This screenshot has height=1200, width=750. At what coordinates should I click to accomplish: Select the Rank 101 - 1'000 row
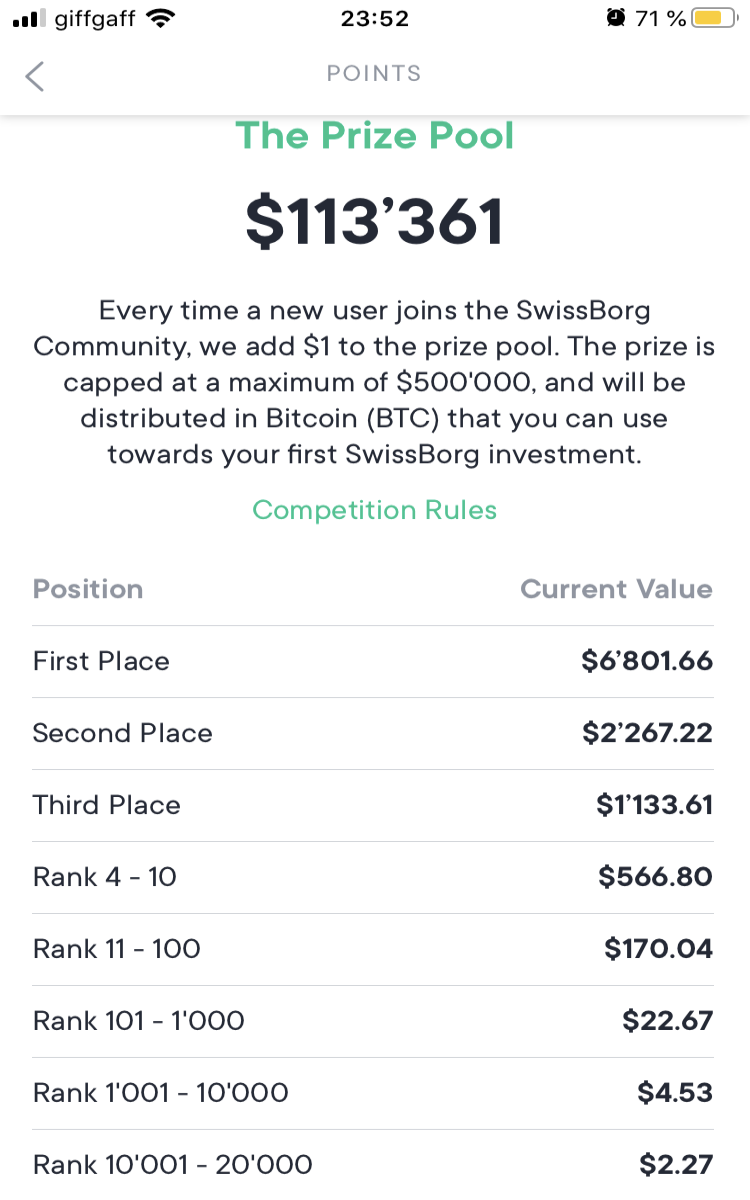(x=375, y=1022)
